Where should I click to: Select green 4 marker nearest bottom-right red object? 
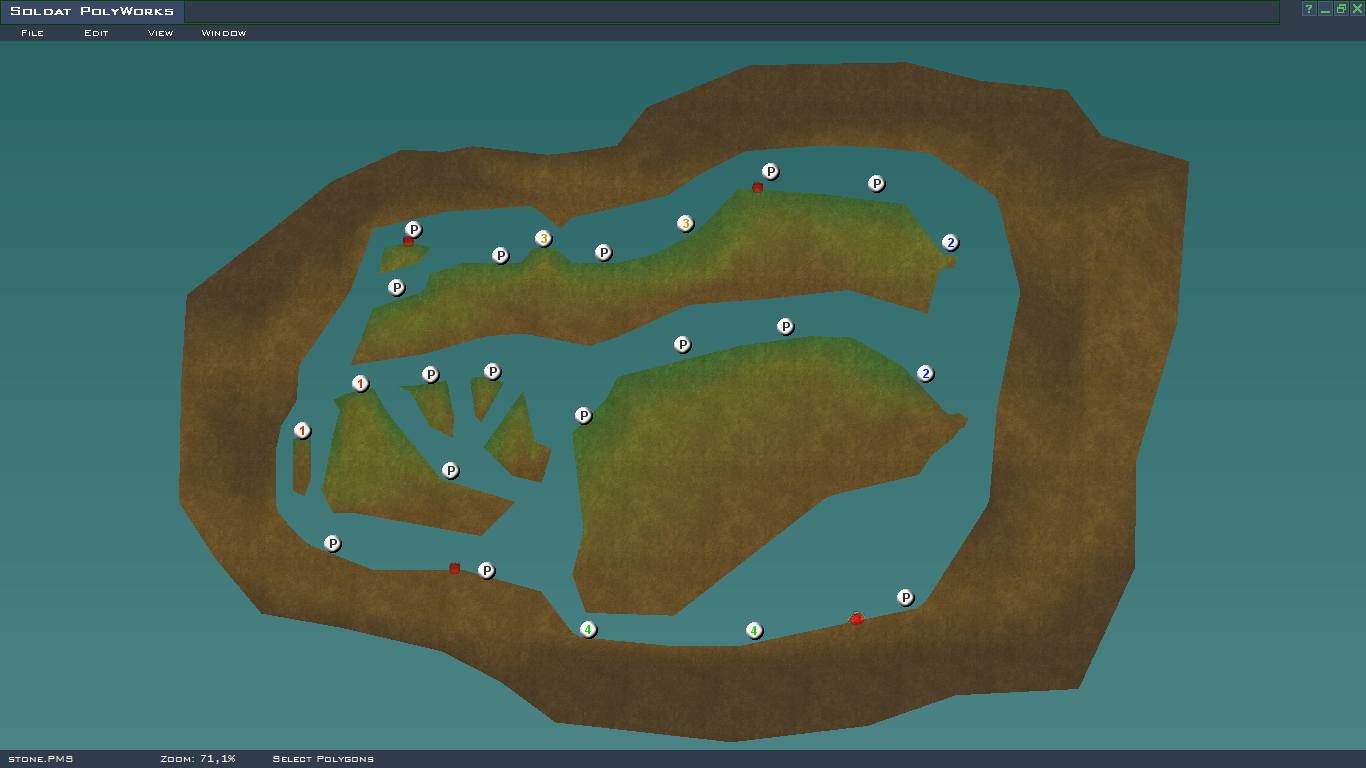click(x=754, y=631)
